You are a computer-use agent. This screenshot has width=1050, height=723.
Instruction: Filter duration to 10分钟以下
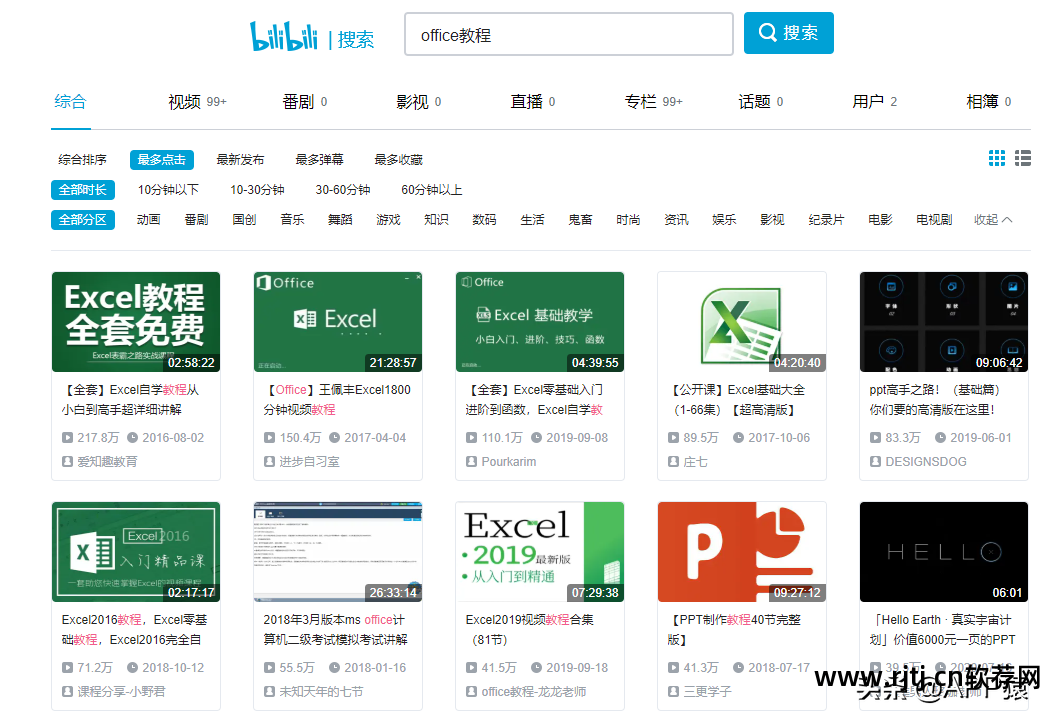click(x=168, y=189)
